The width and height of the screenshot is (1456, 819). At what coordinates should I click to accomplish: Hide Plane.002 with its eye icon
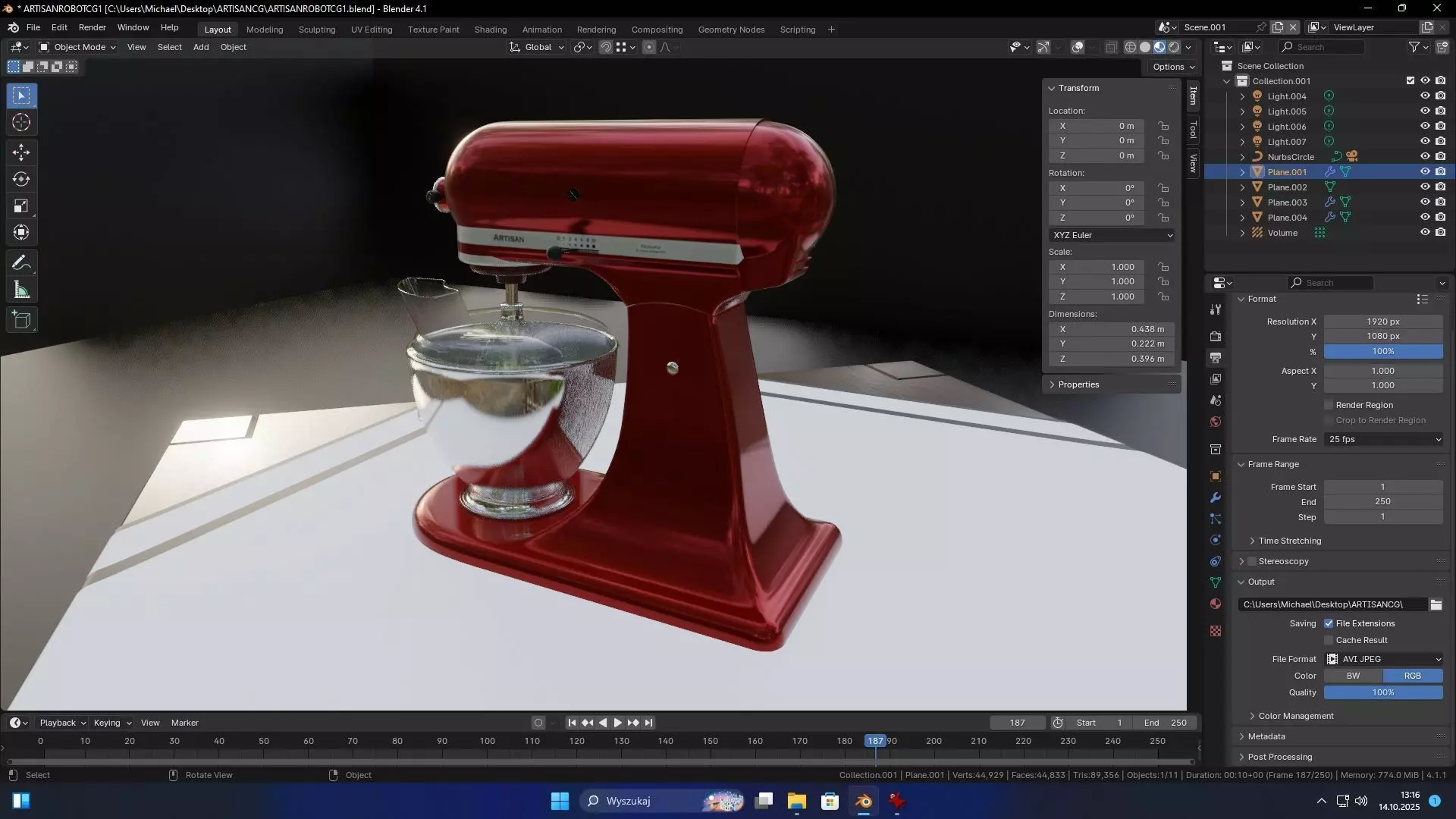point(1425,187)
